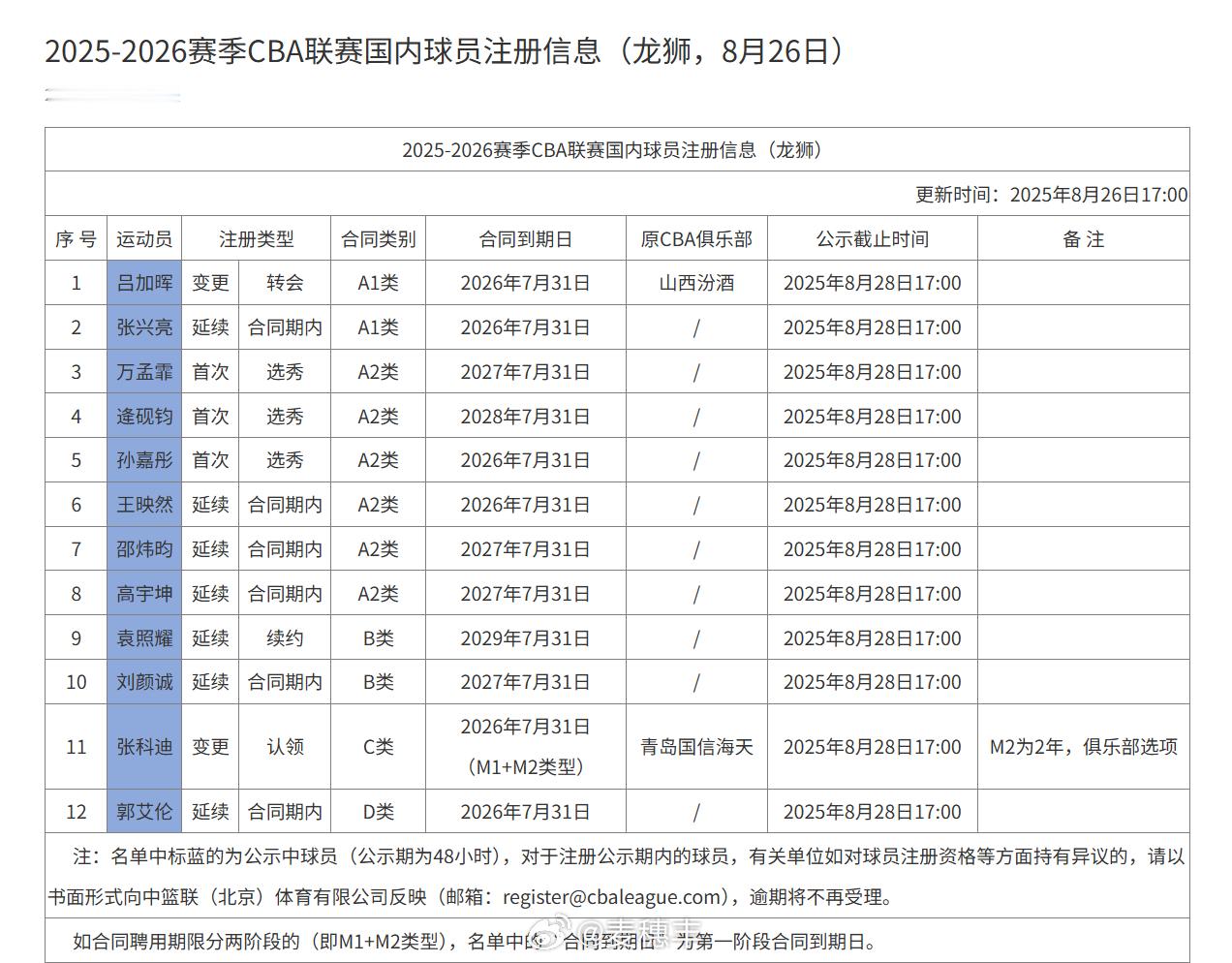This screenshot has height=963, width=1232.
Task: Click '2027年7月31日' in row 3
Action: pos(526,372)
